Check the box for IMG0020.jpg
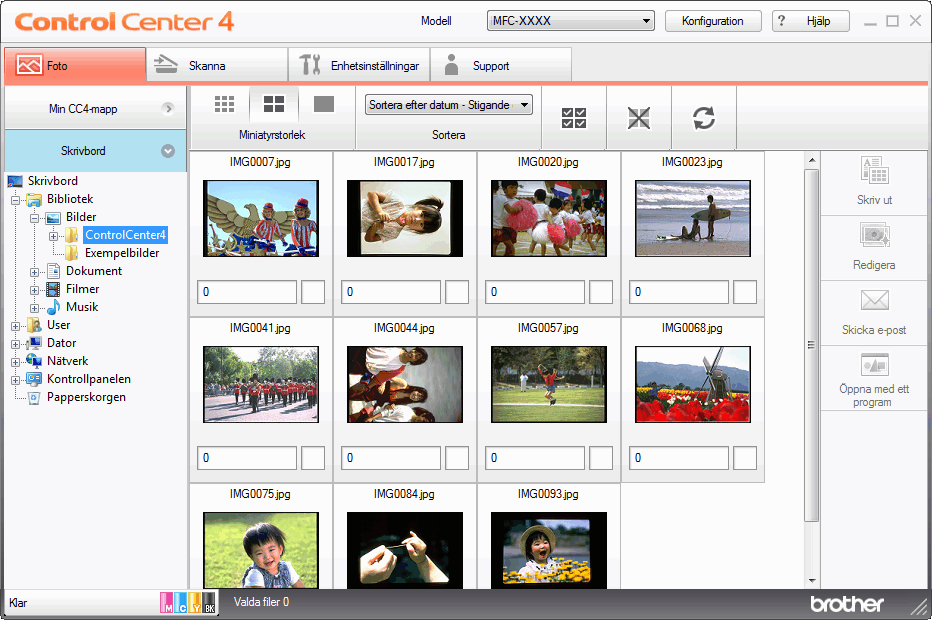 pos(600,292)
